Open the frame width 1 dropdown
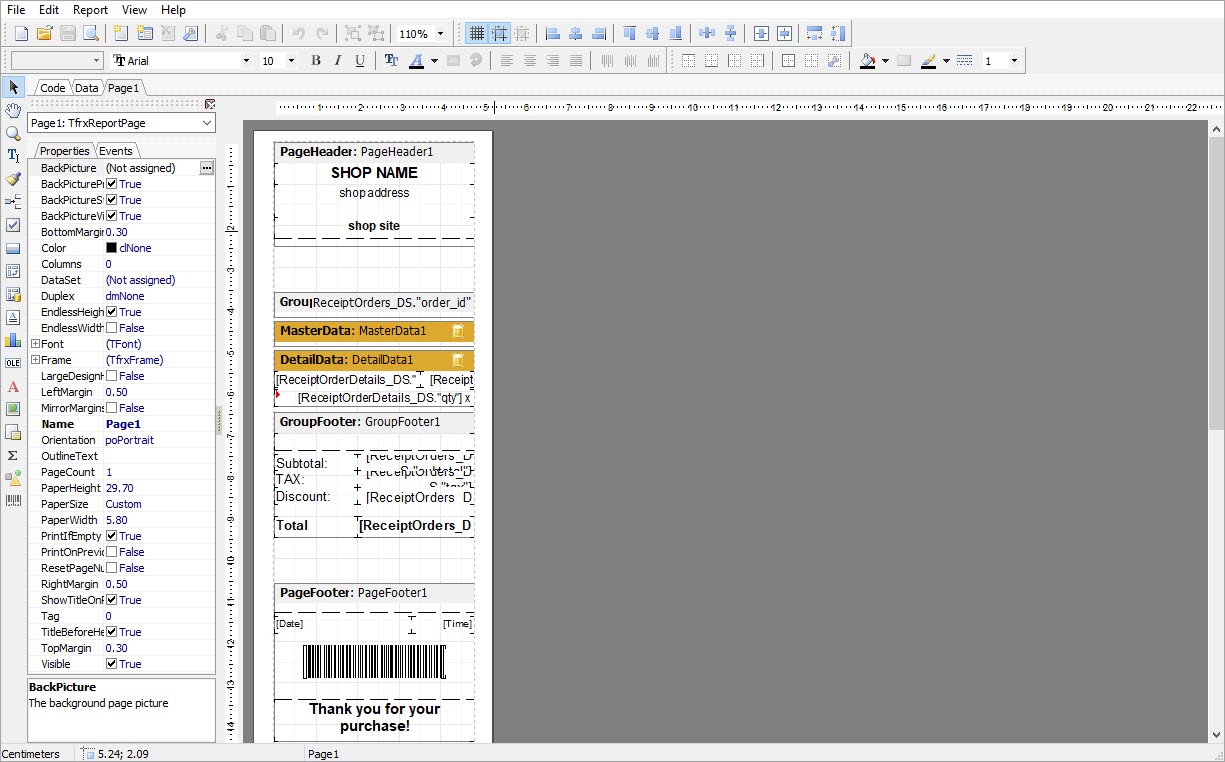This screenshot has width=1225, height=762. [x=1014, y=61]
